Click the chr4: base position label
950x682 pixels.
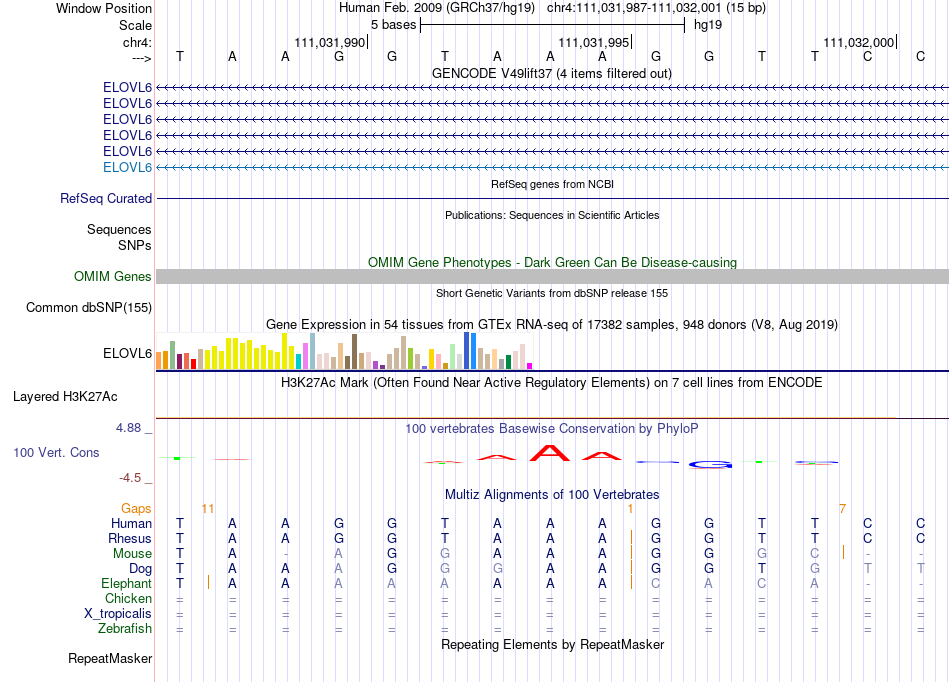[x=137, y=42]
